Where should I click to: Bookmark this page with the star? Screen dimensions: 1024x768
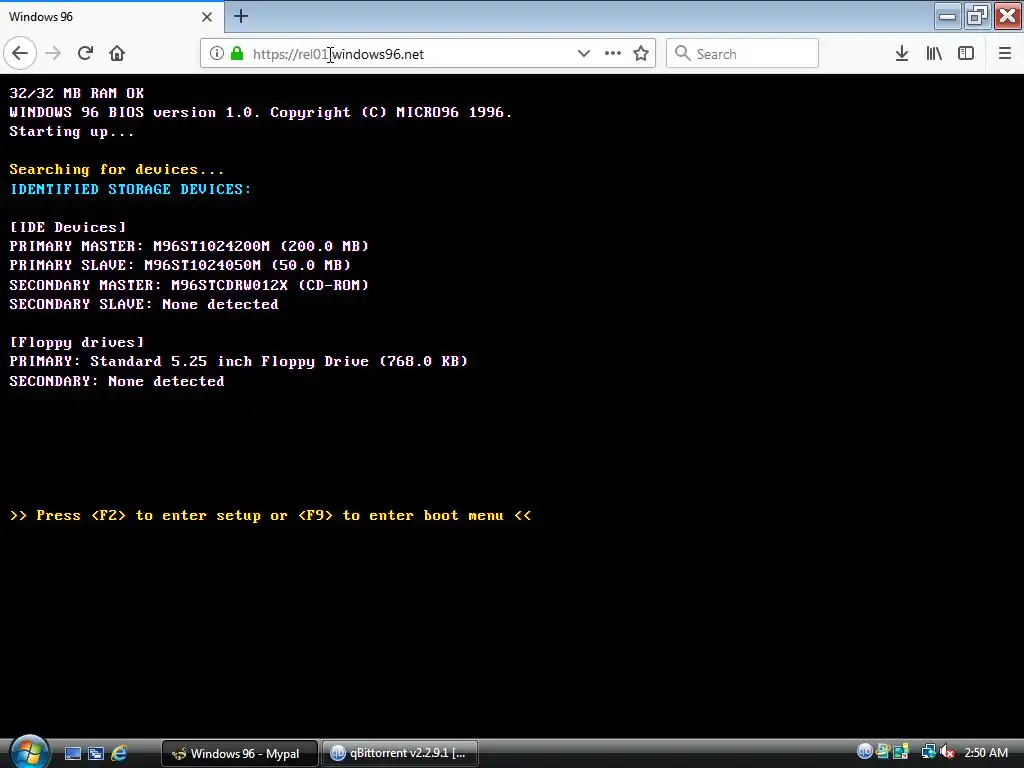641,54
